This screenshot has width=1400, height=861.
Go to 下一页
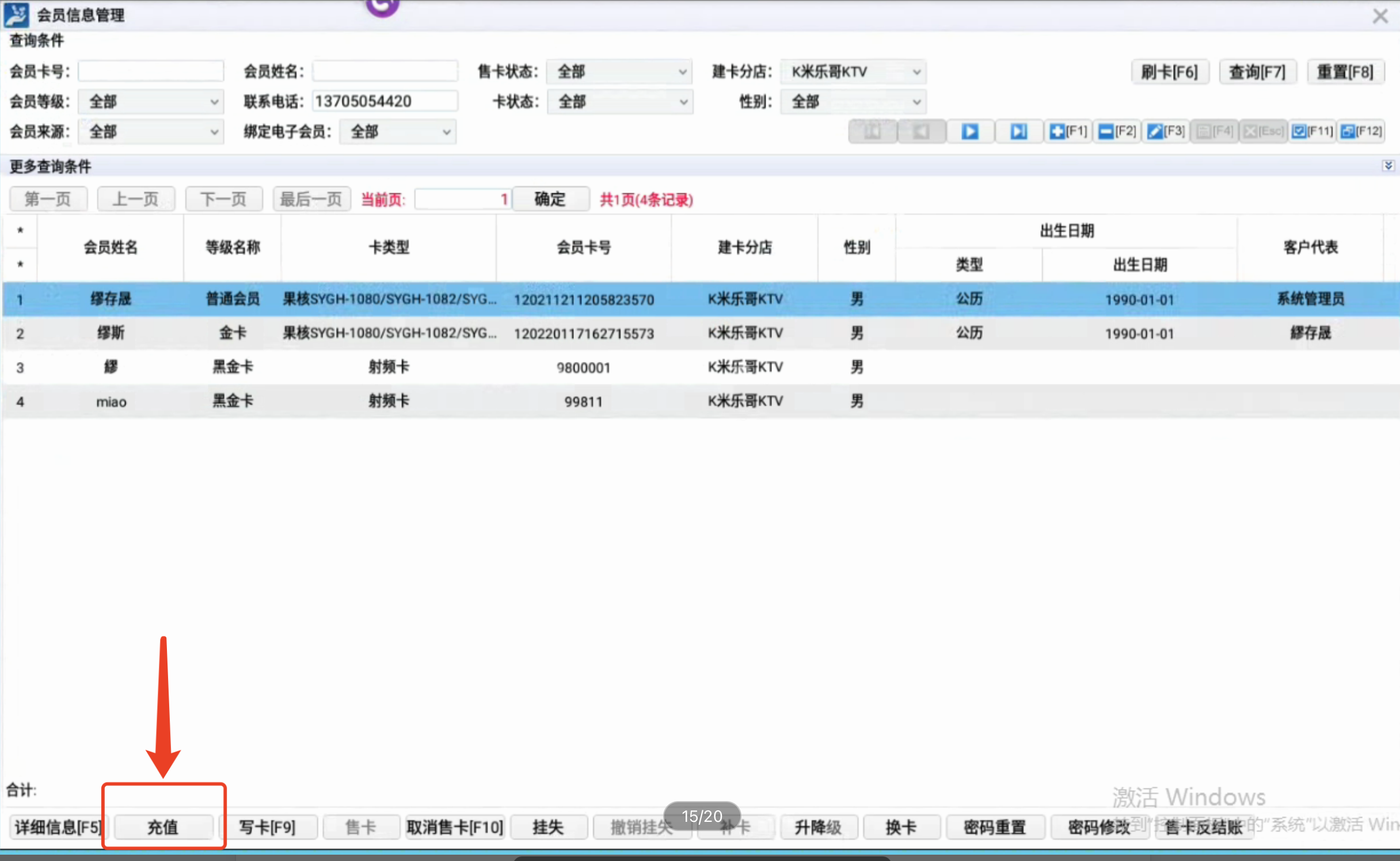click(224, 199)
